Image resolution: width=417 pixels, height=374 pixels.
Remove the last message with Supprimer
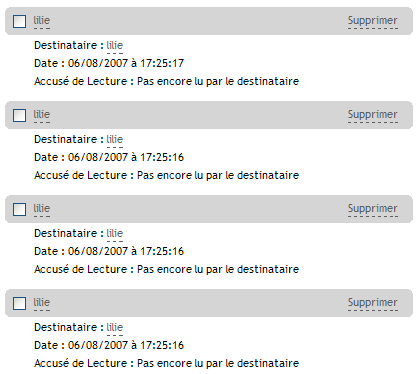[373, 303]
